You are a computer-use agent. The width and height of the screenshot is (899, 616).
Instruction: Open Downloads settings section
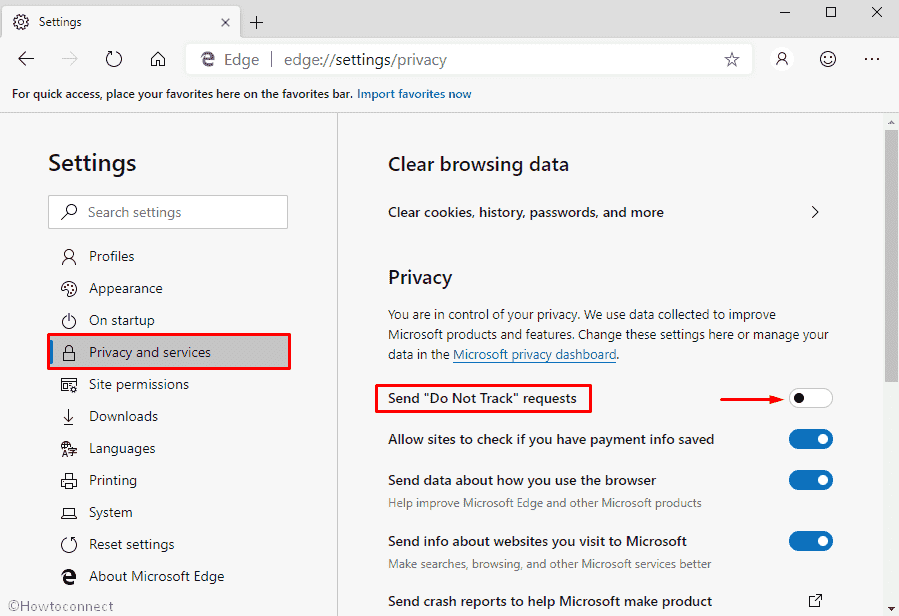[123, 416]
